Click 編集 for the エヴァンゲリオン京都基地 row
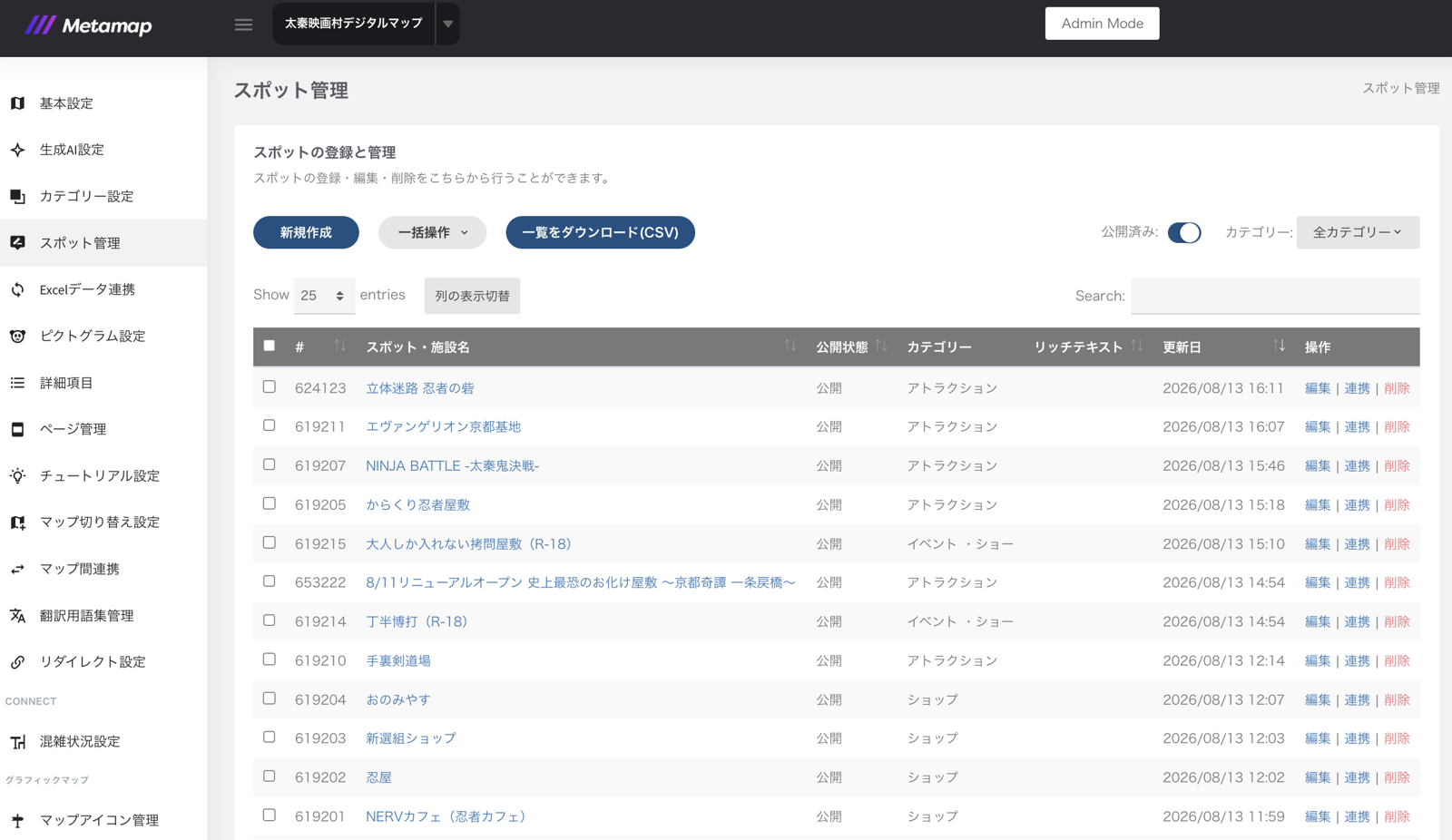Image resolution: width=1452 pixels, height=840 pixels. [1318, 426]
